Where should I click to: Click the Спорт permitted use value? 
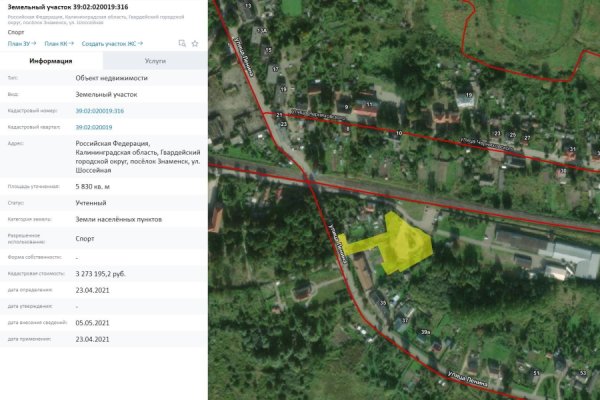[85, 239]
